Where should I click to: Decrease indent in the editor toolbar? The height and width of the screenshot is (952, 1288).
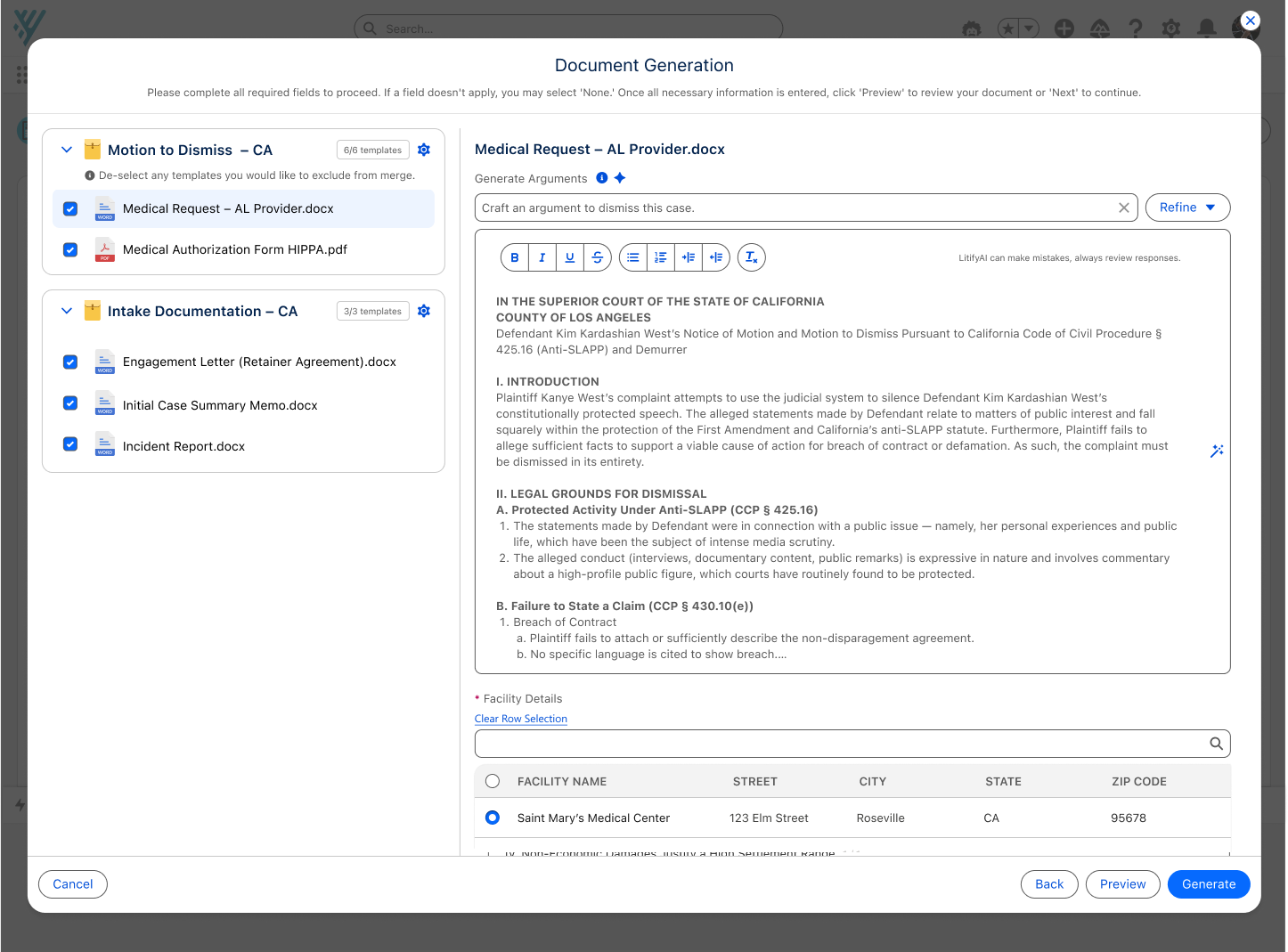point(716,257)
